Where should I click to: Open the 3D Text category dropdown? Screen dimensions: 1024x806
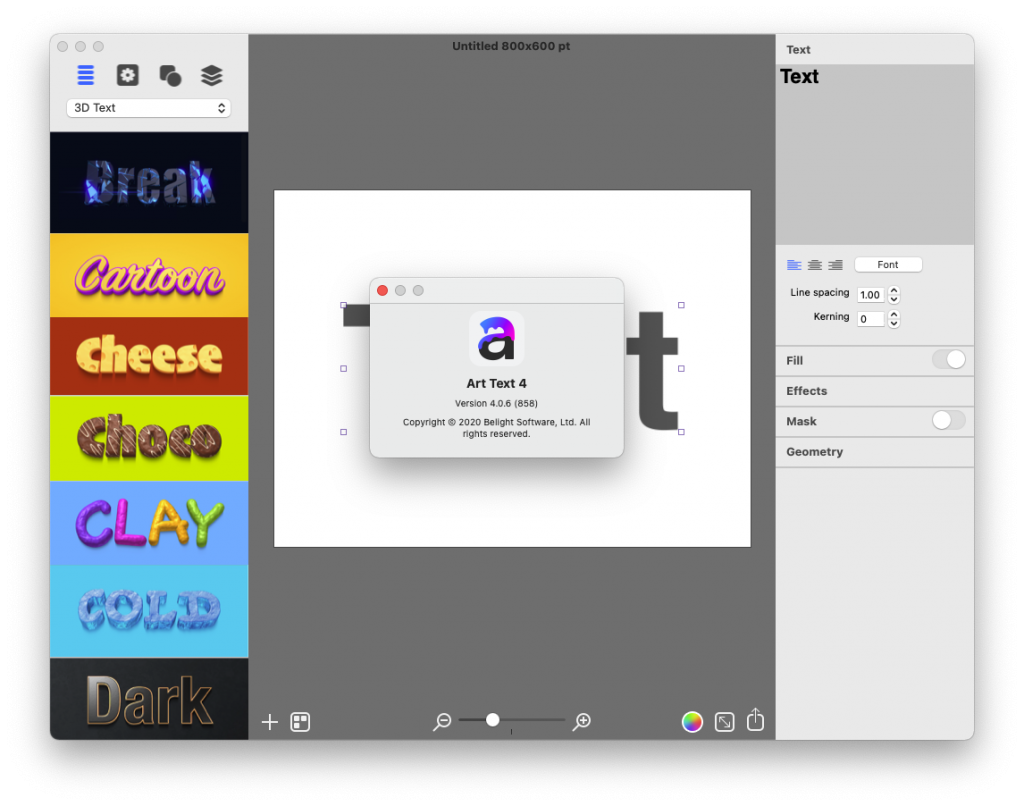[149, 108]
